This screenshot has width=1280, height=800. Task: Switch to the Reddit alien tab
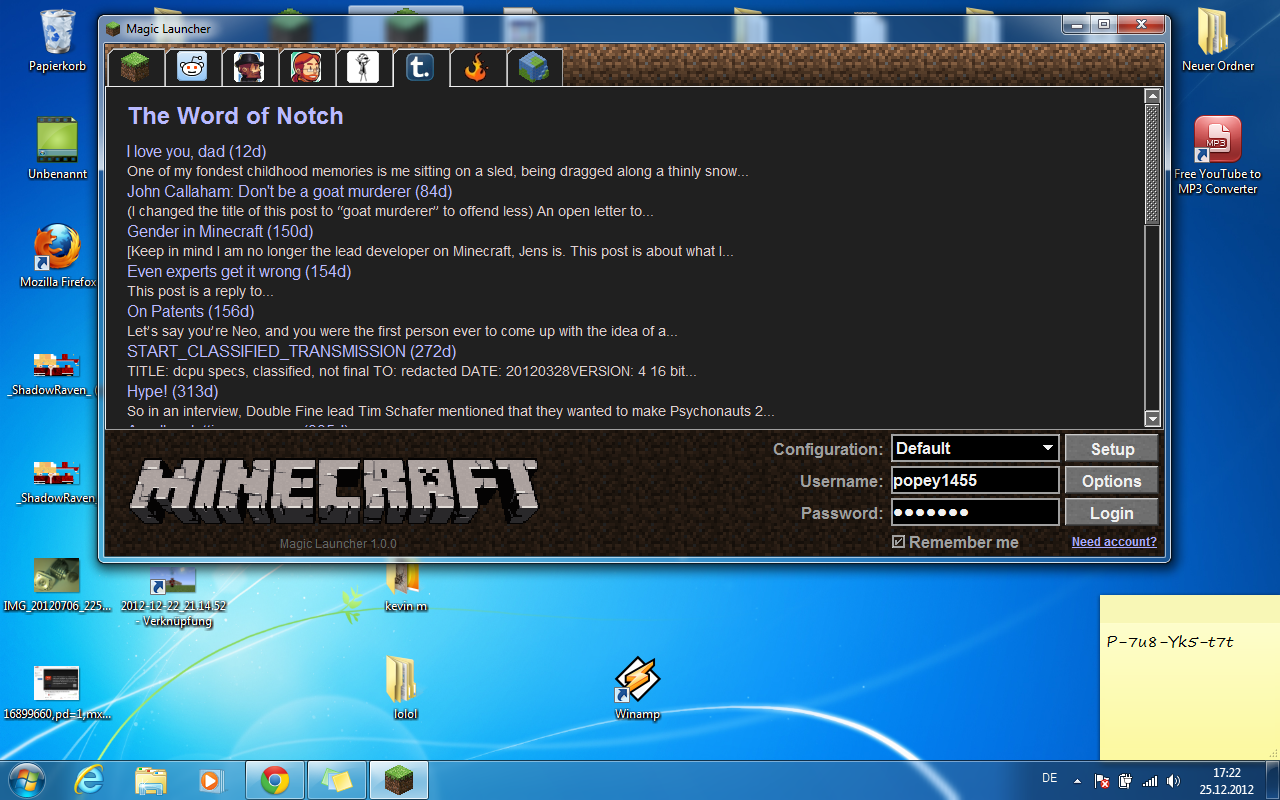[192, 67]
